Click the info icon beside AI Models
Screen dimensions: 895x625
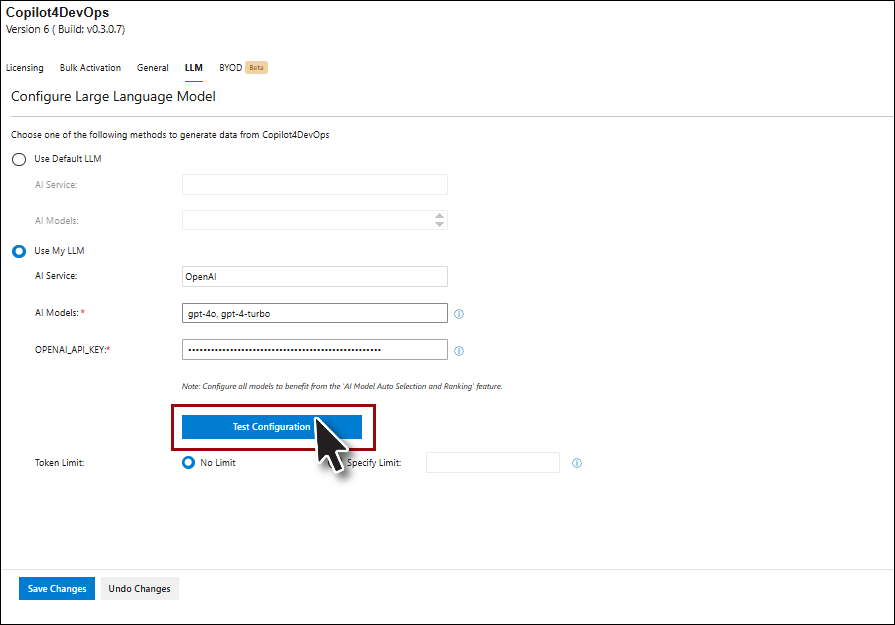click(x=459, y=314)
